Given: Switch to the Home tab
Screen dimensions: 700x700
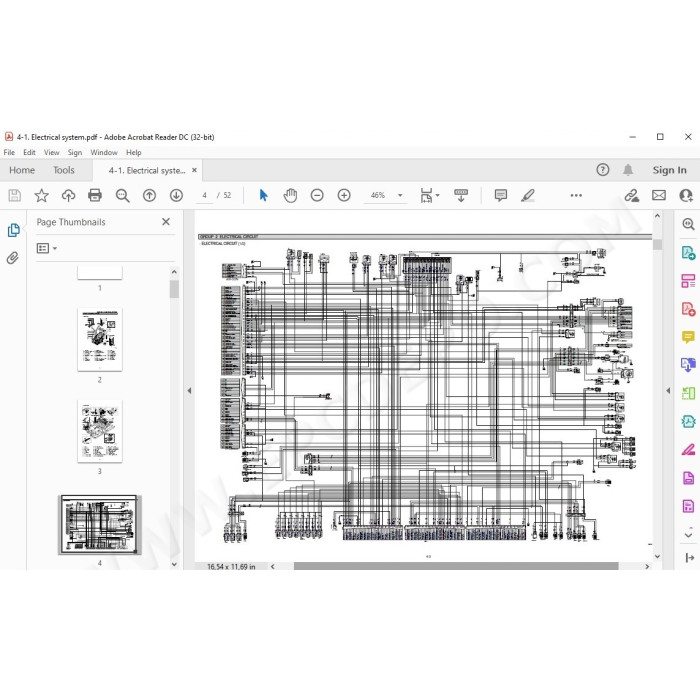Looking at the screenshot, I should tap(22, 170).
